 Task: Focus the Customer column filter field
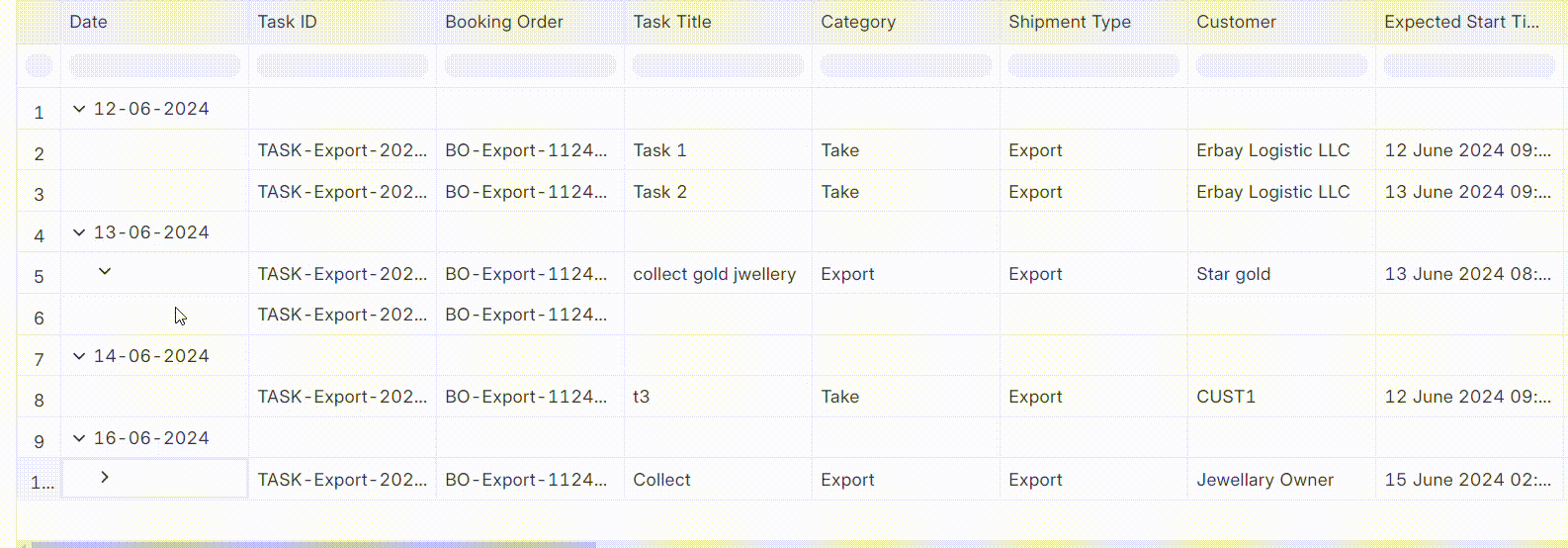[x=1281, y=65]
